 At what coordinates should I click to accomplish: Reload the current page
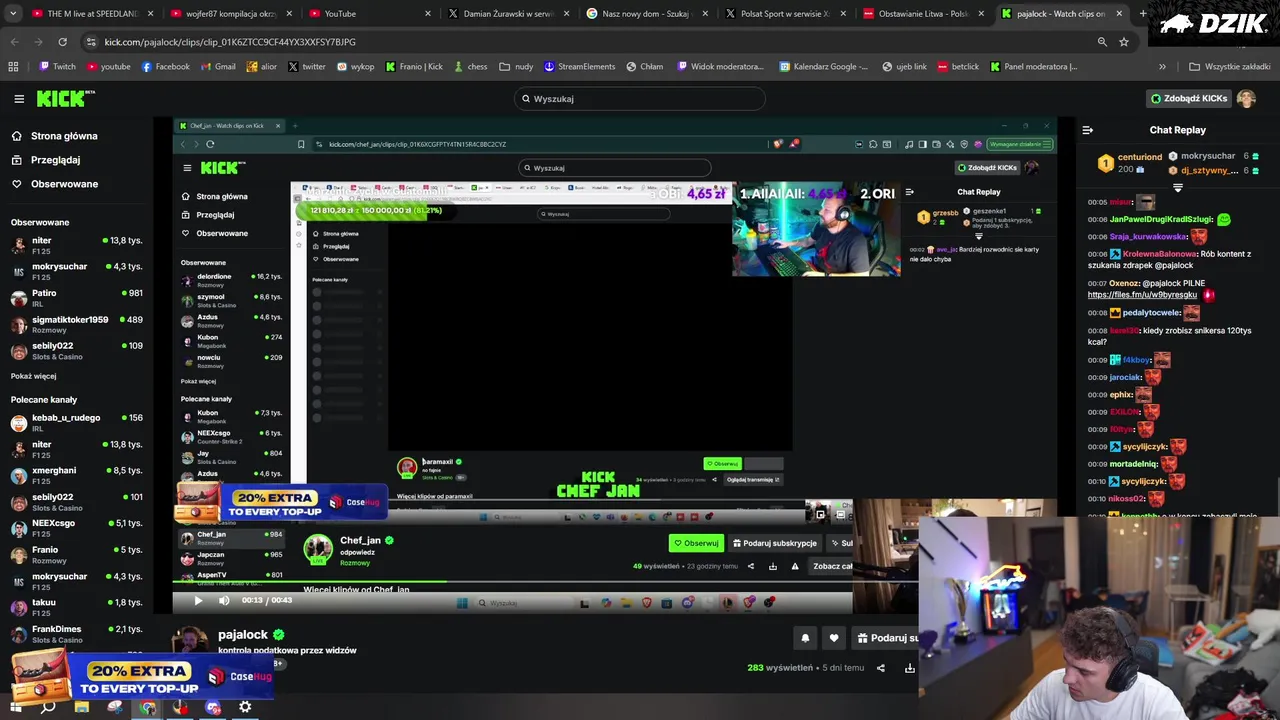62,42
